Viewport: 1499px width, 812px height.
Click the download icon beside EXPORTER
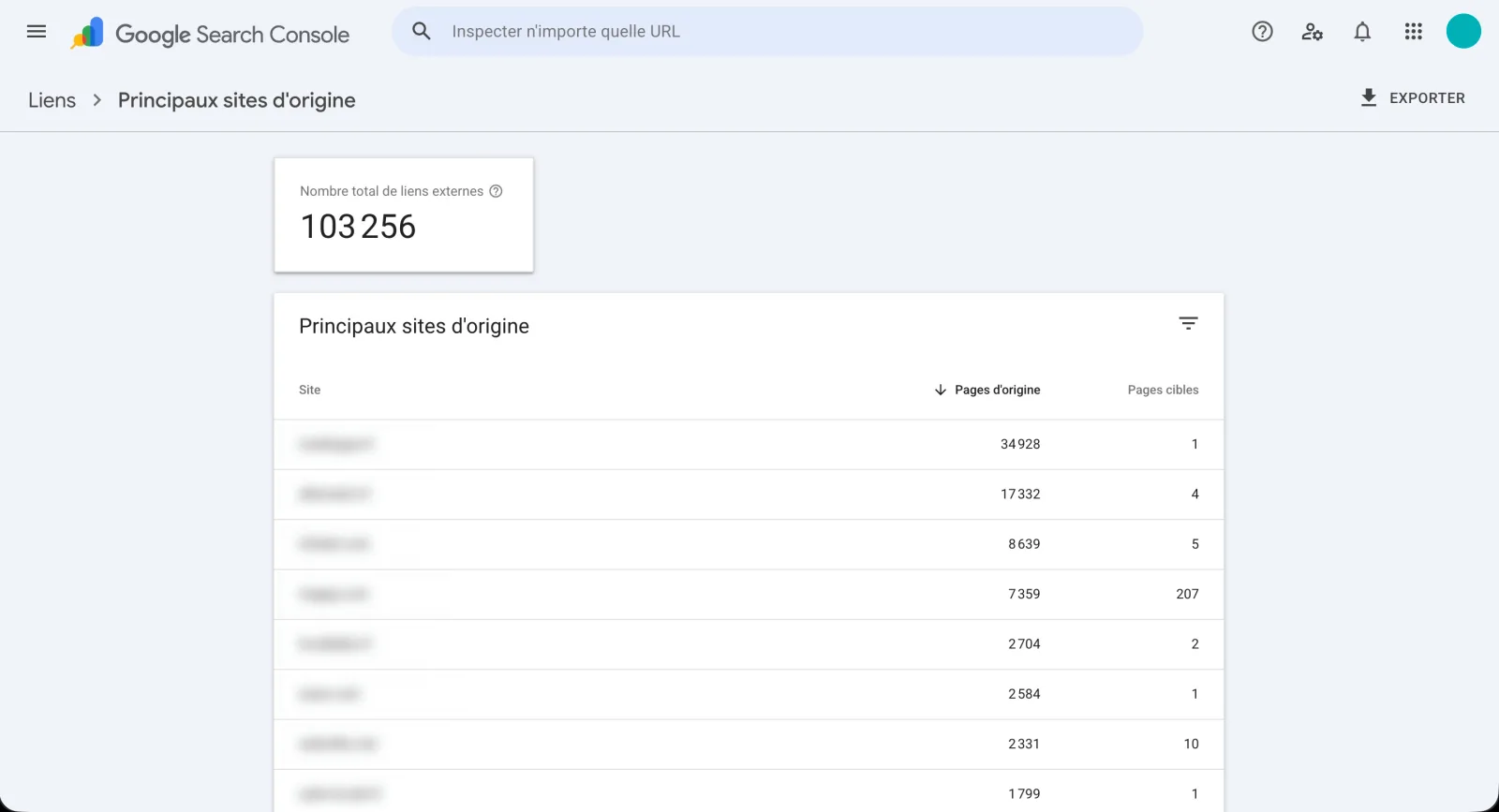(1369, 97)
